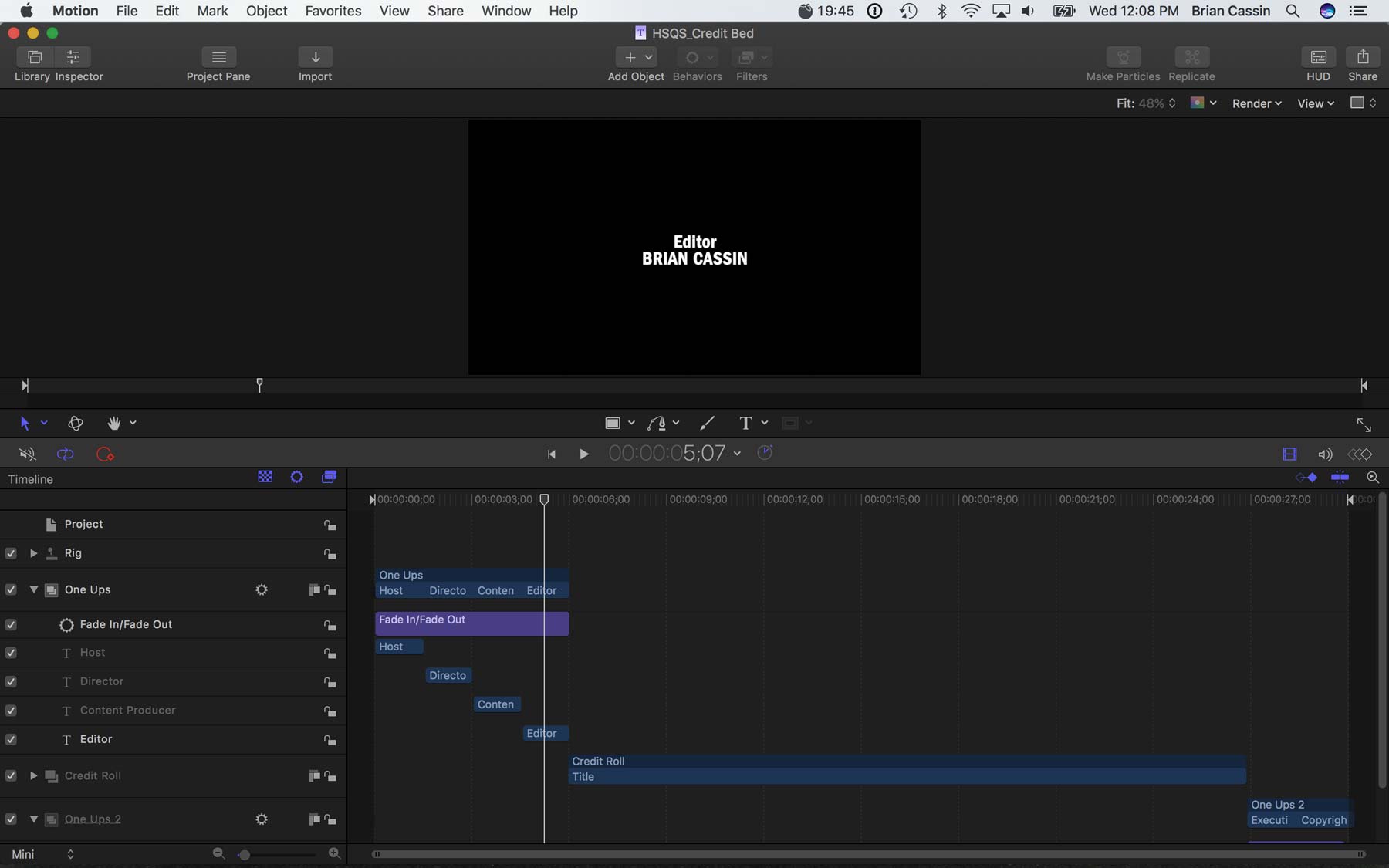Open the Object menu
Viewport: 1389px width, 868px height.
[266, 11]
